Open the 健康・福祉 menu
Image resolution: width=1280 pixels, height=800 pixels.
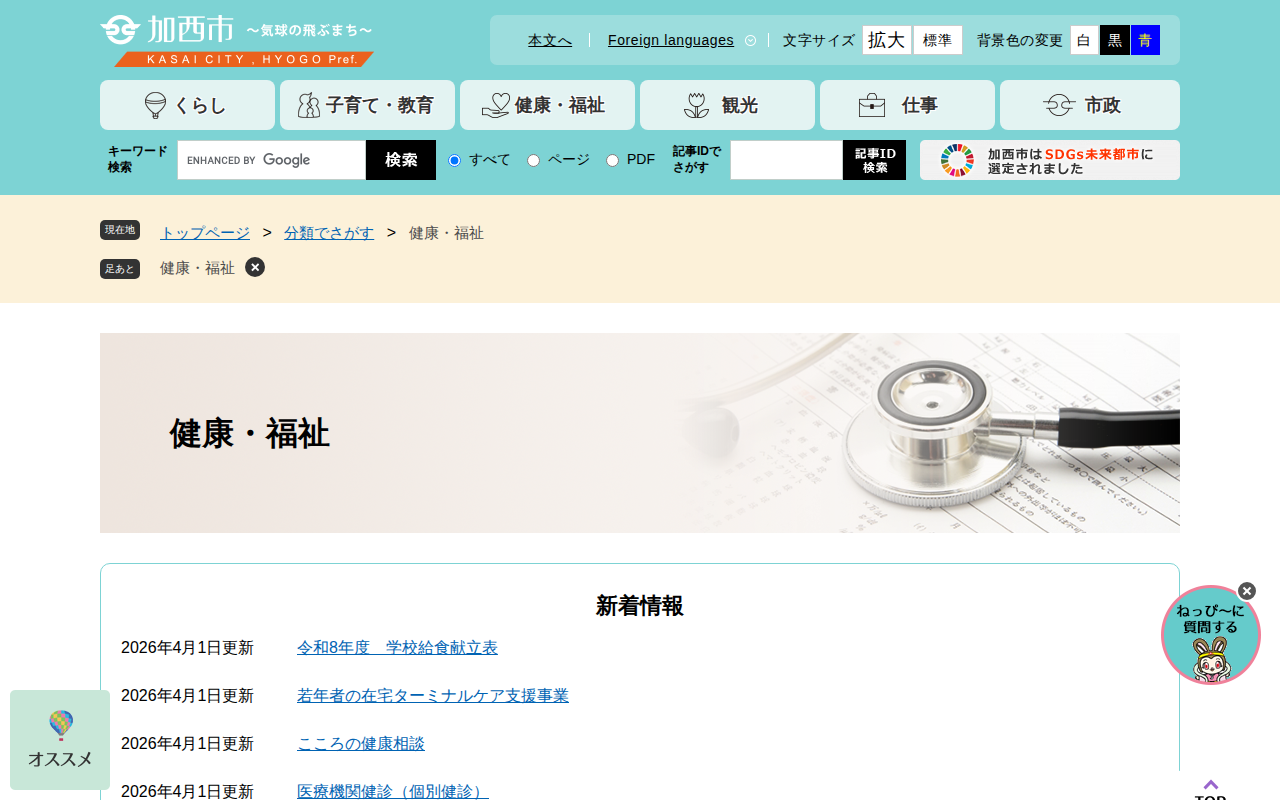click(547, 105)
